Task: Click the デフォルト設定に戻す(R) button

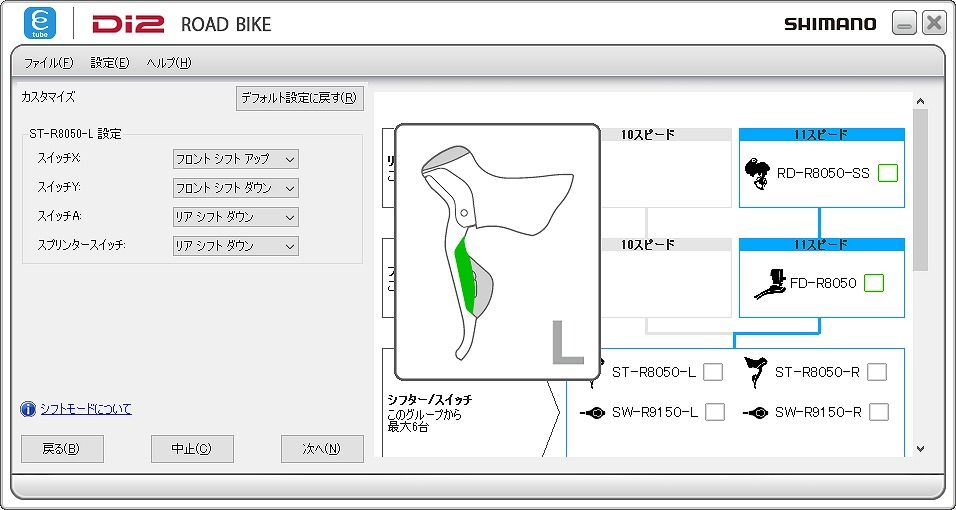Action: [299, 98]
